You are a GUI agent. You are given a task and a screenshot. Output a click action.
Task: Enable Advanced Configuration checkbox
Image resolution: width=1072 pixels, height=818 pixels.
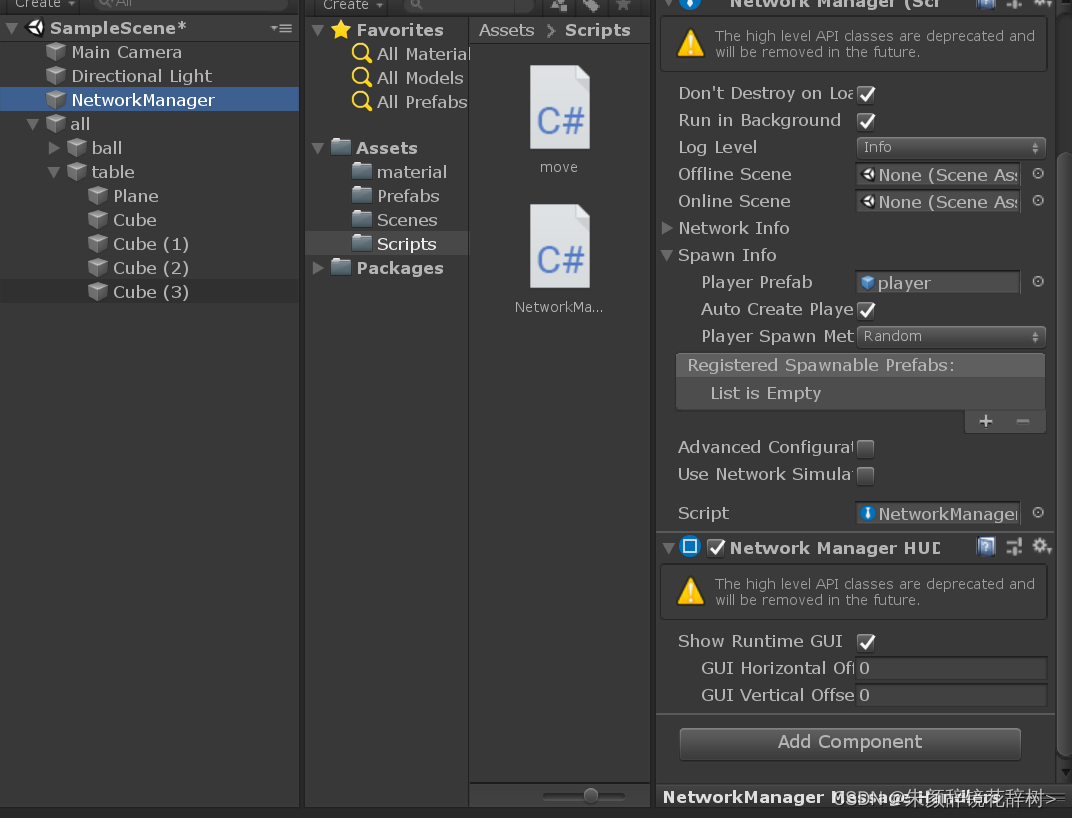click(x=866, y=448)
